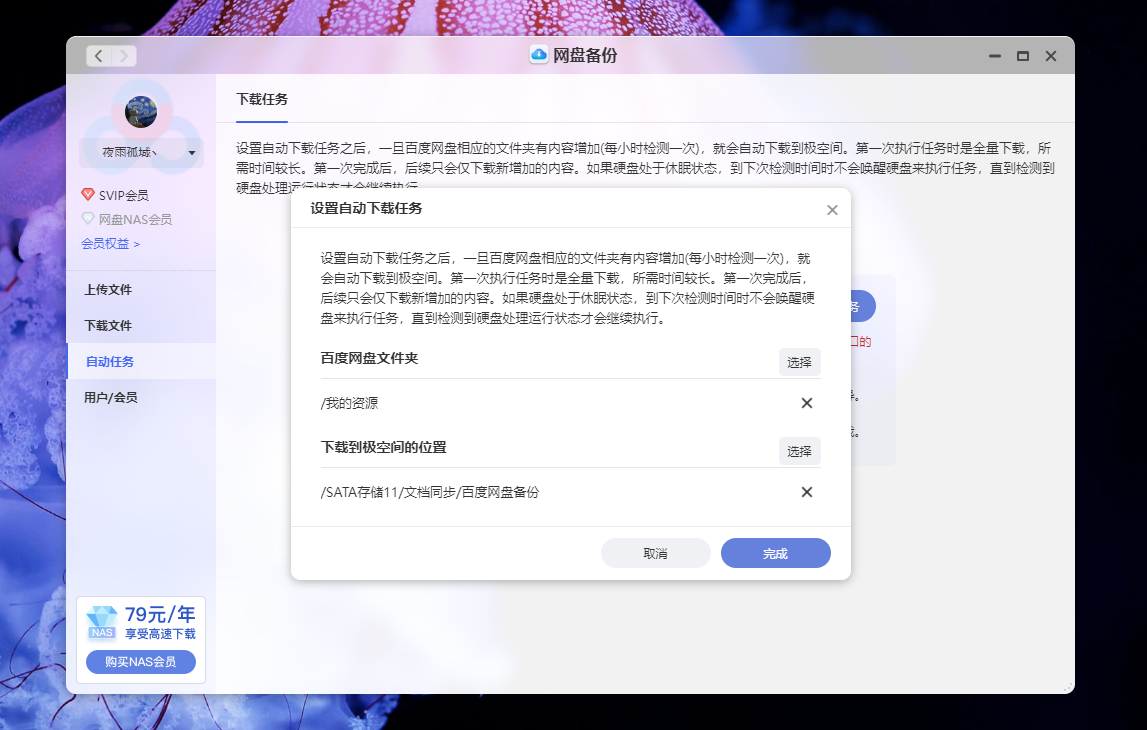Viewport: 1147px width, 730px height.
Task: Open the 用户/会员 sidebar section
Action: coord(112,396)
